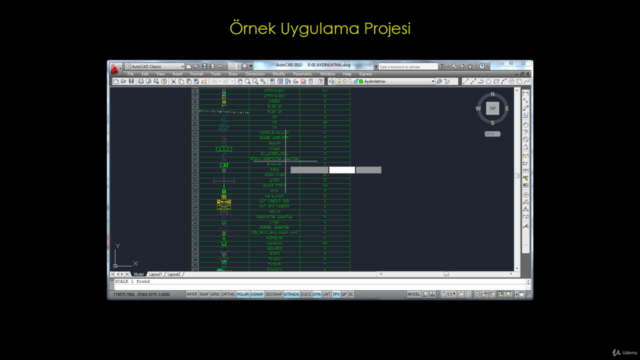
Task: Click the Save diskette icon in Standard toolbar
Action: point(131,81)
